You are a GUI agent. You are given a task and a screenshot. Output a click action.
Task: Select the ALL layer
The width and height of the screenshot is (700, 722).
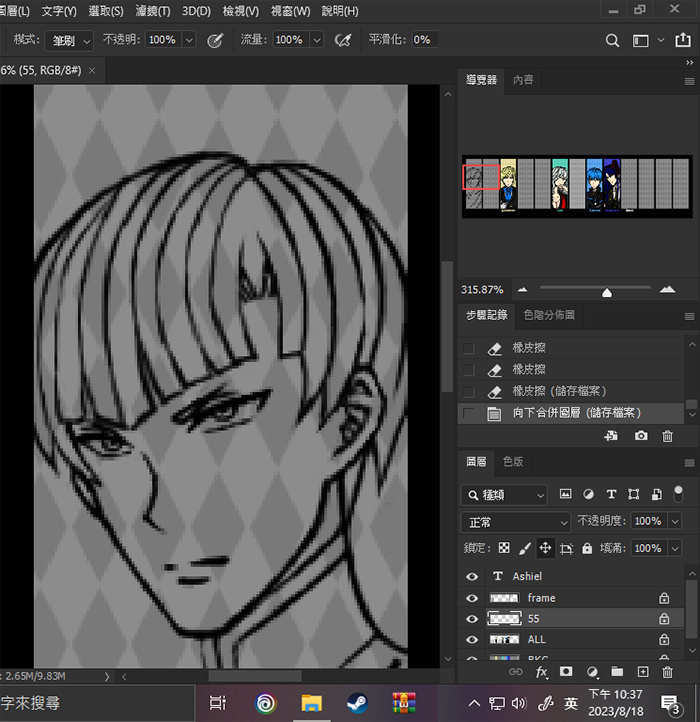pos(571,640)
